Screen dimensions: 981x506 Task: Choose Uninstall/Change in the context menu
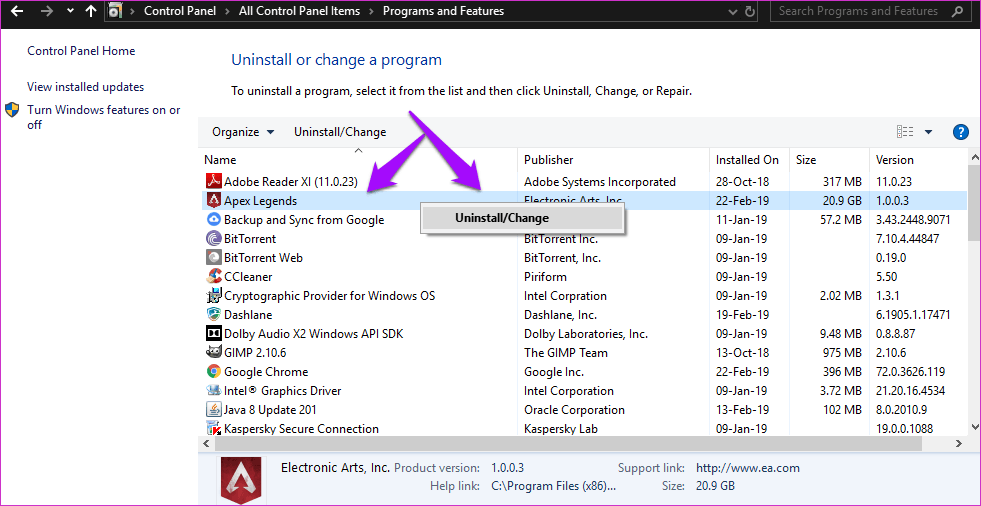(x=522, y=218)
